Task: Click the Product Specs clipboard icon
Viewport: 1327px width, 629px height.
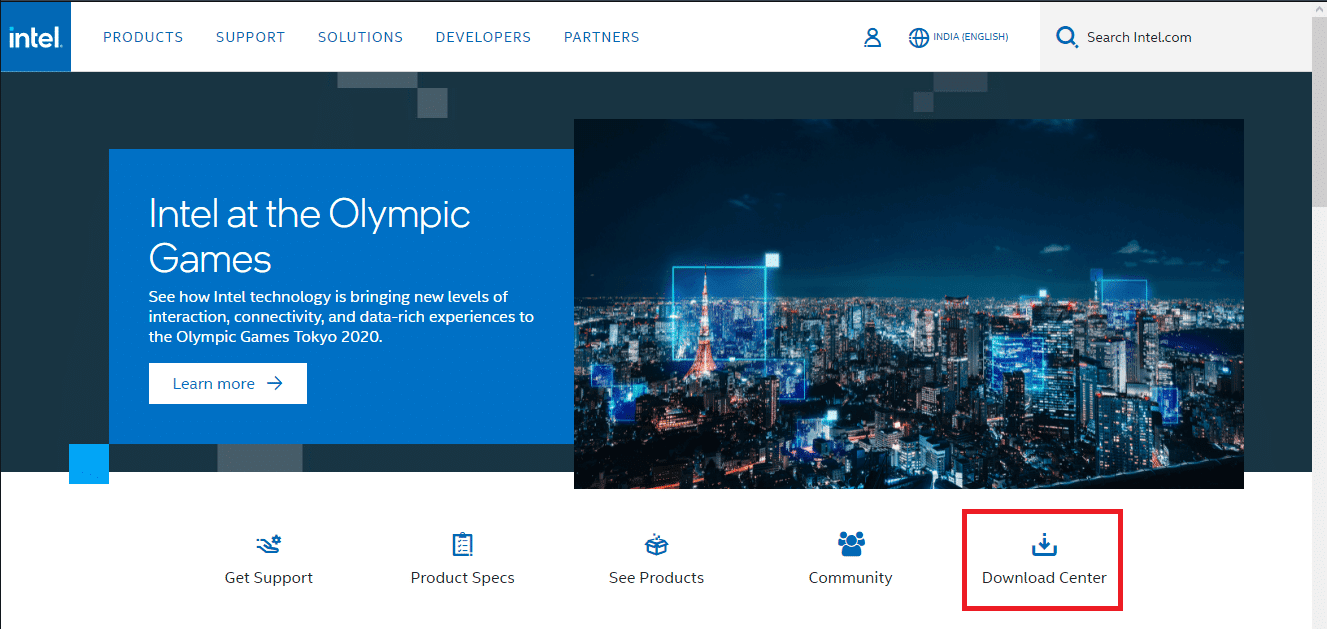Action: pyautogui.click(x=462, y=545)
